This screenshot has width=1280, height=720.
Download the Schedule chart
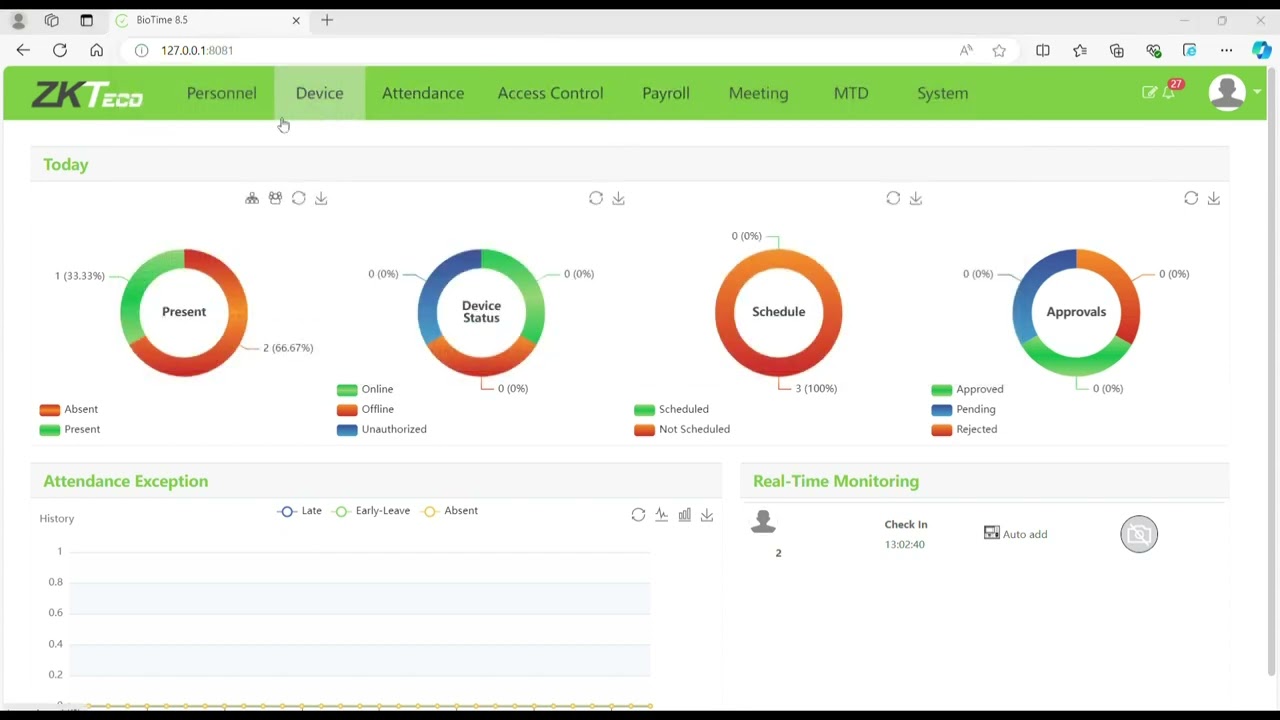(915, 198)
